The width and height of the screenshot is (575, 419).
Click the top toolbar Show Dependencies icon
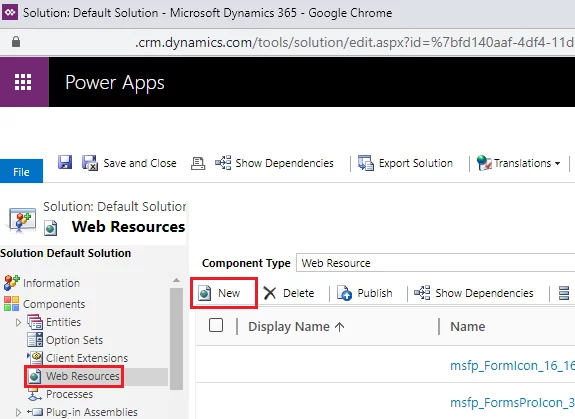click(223, 163)
